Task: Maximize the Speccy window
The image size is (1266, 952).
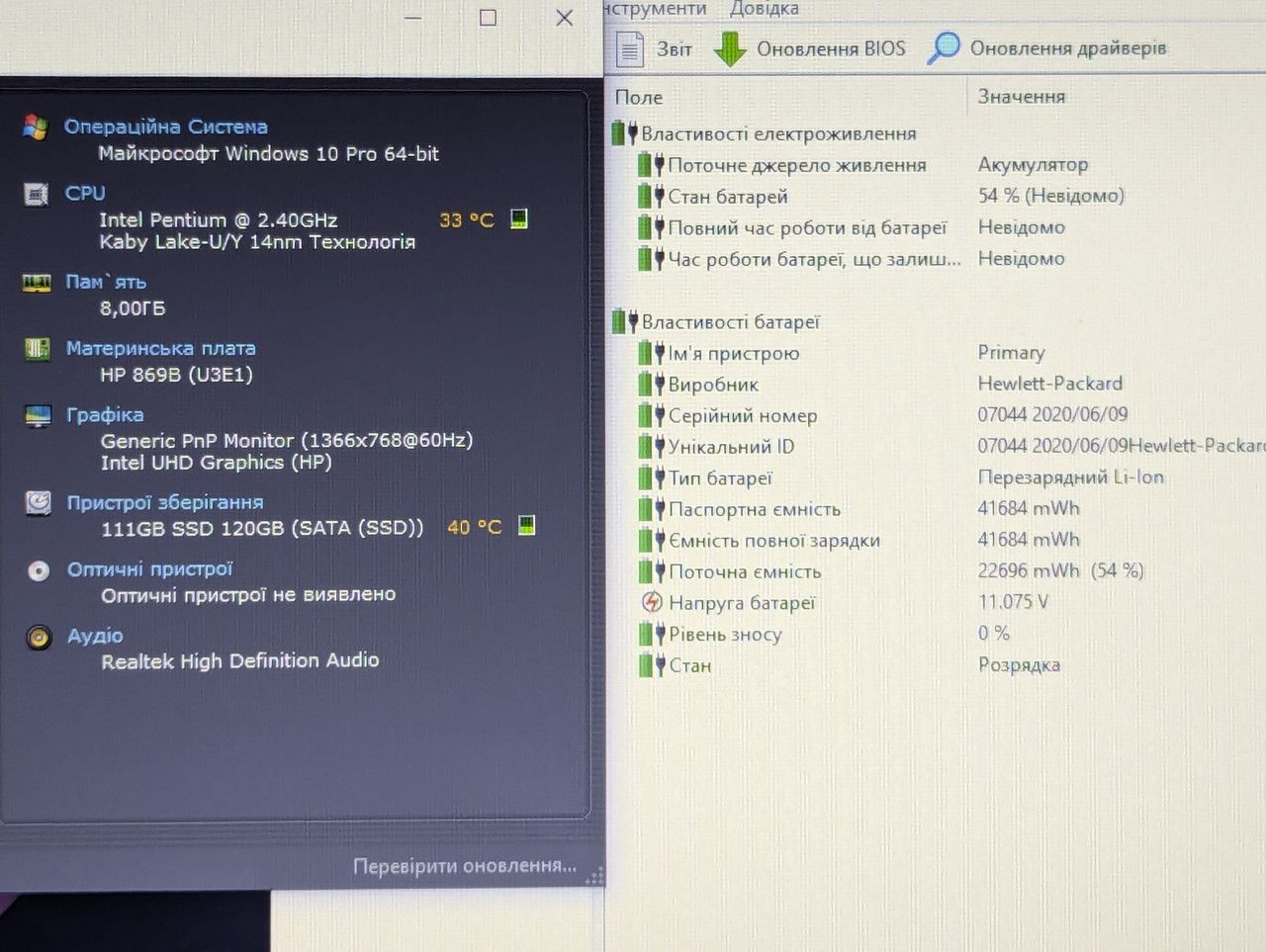Action: click(x=488, y=18)
